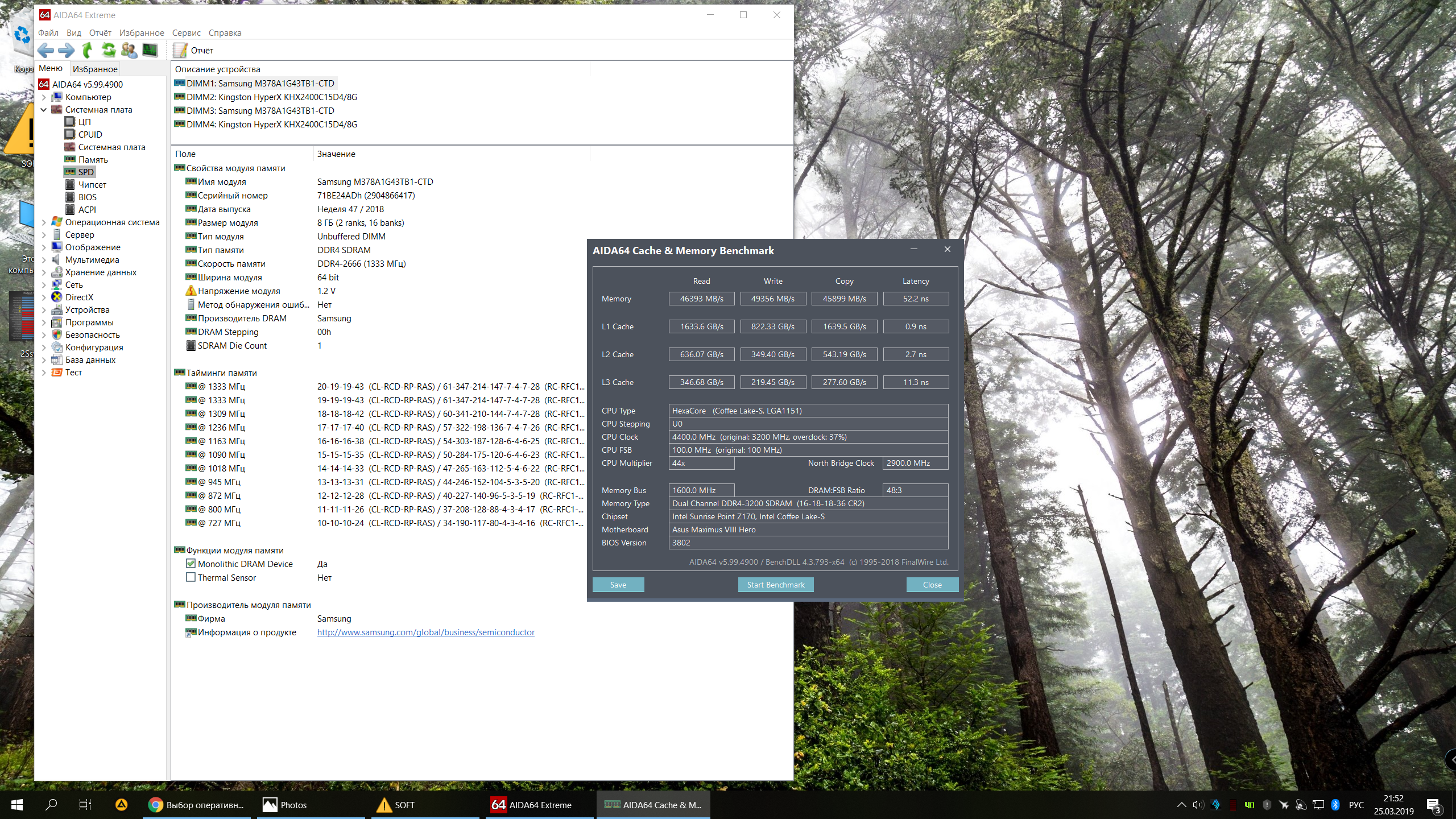
Task: Toggle the Monolithic DRAM Device checkbox
Action: [191, 564]
